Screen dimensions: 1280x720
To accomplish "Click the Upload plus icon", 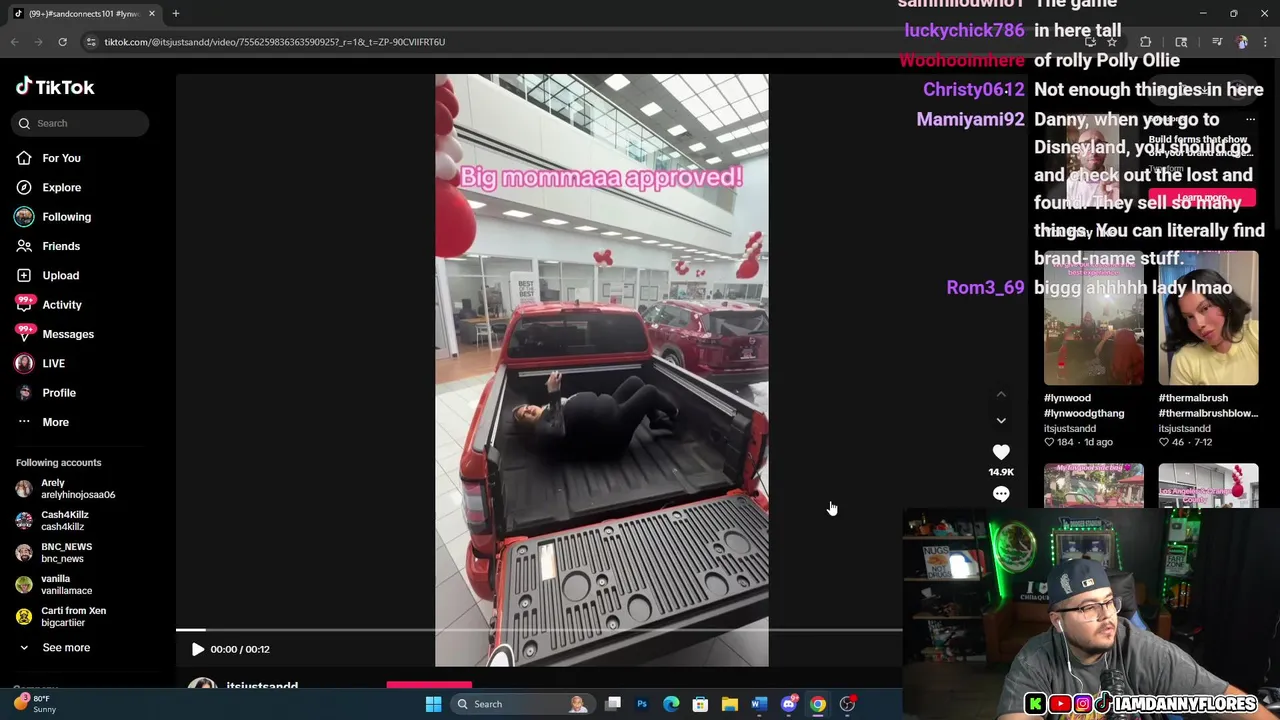I will tap(24, 275).
